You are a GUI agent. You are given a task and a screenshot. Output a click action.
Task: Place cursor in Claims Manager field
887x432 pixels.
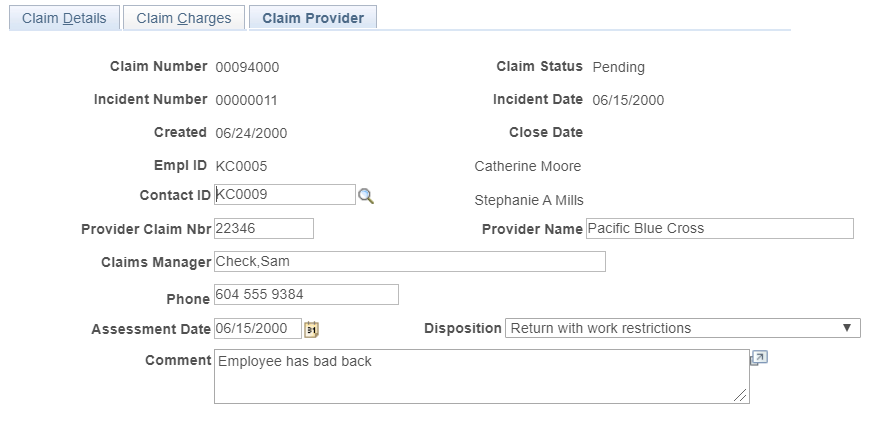pos(409,262)
